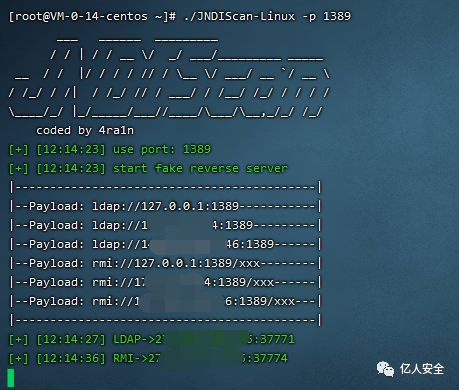Click the WeChat logo icon in watermark
459x390 pixels.
click(x=385, y=369)
